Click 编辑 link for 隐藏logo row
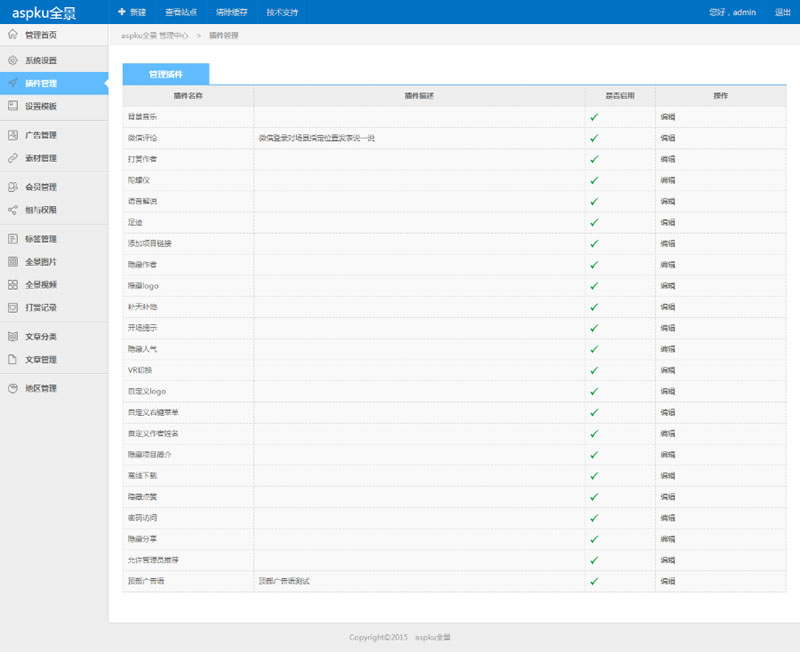Viewport: 800px width, 652px height. click(668, 286)
